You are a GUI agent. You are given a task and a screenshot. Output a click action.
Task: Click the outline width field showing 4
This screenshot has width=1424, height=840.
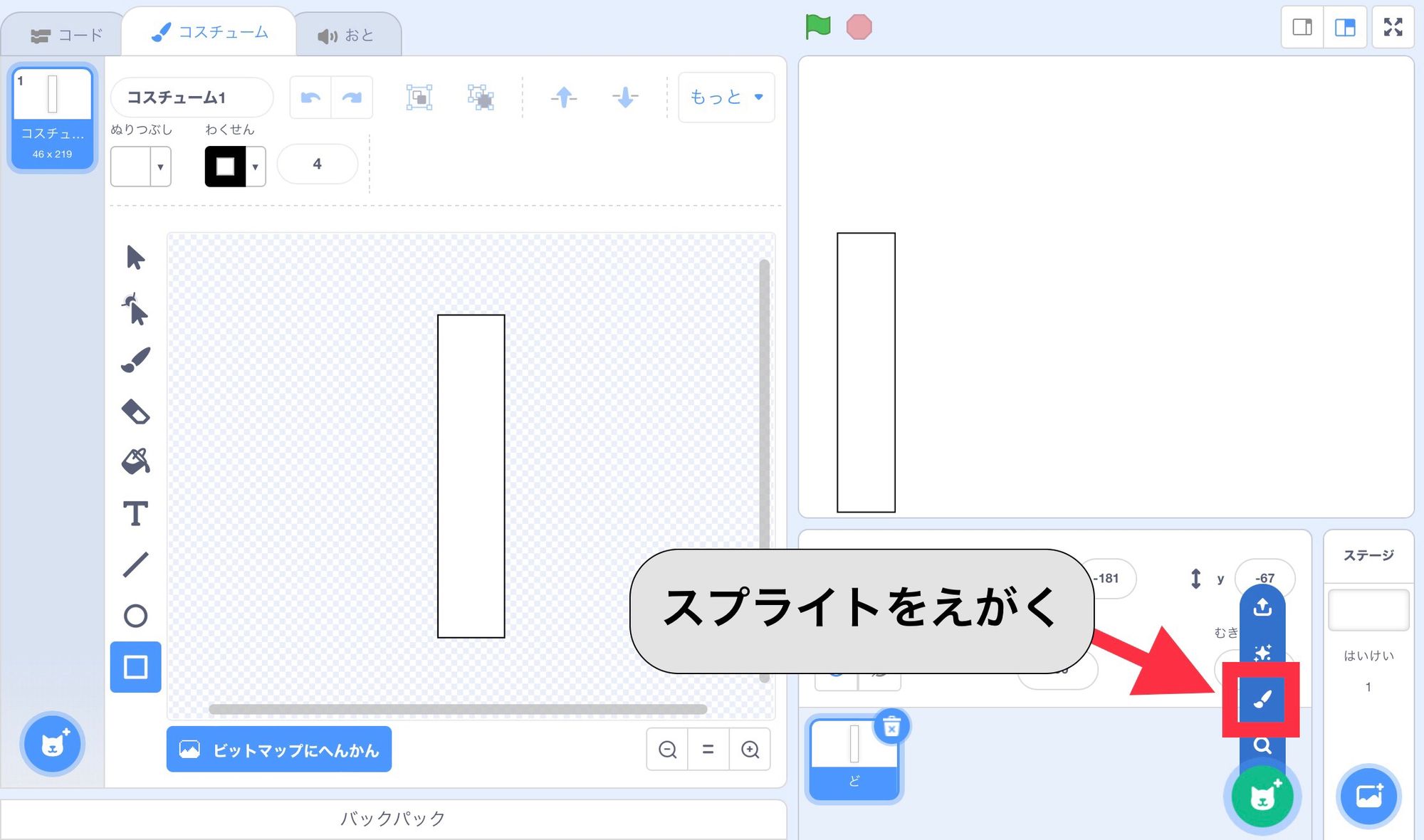tap(318, 164)
